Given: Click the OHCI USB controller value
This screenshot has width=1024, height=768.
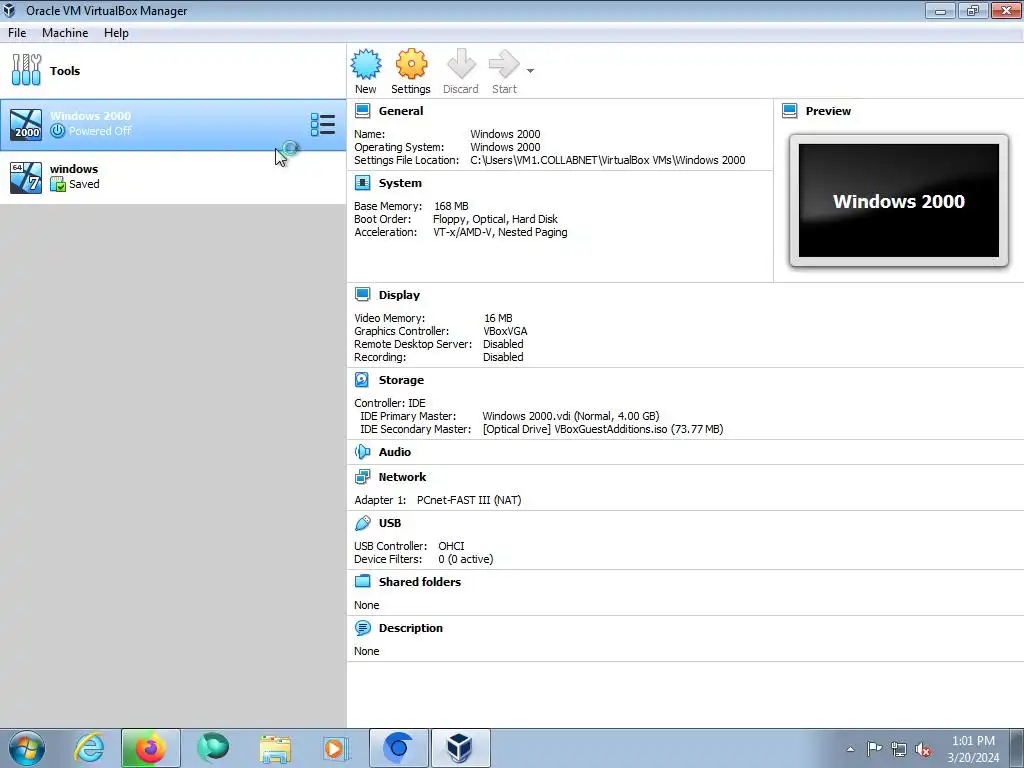Looking at the screenshot, I should pos(451,546).
